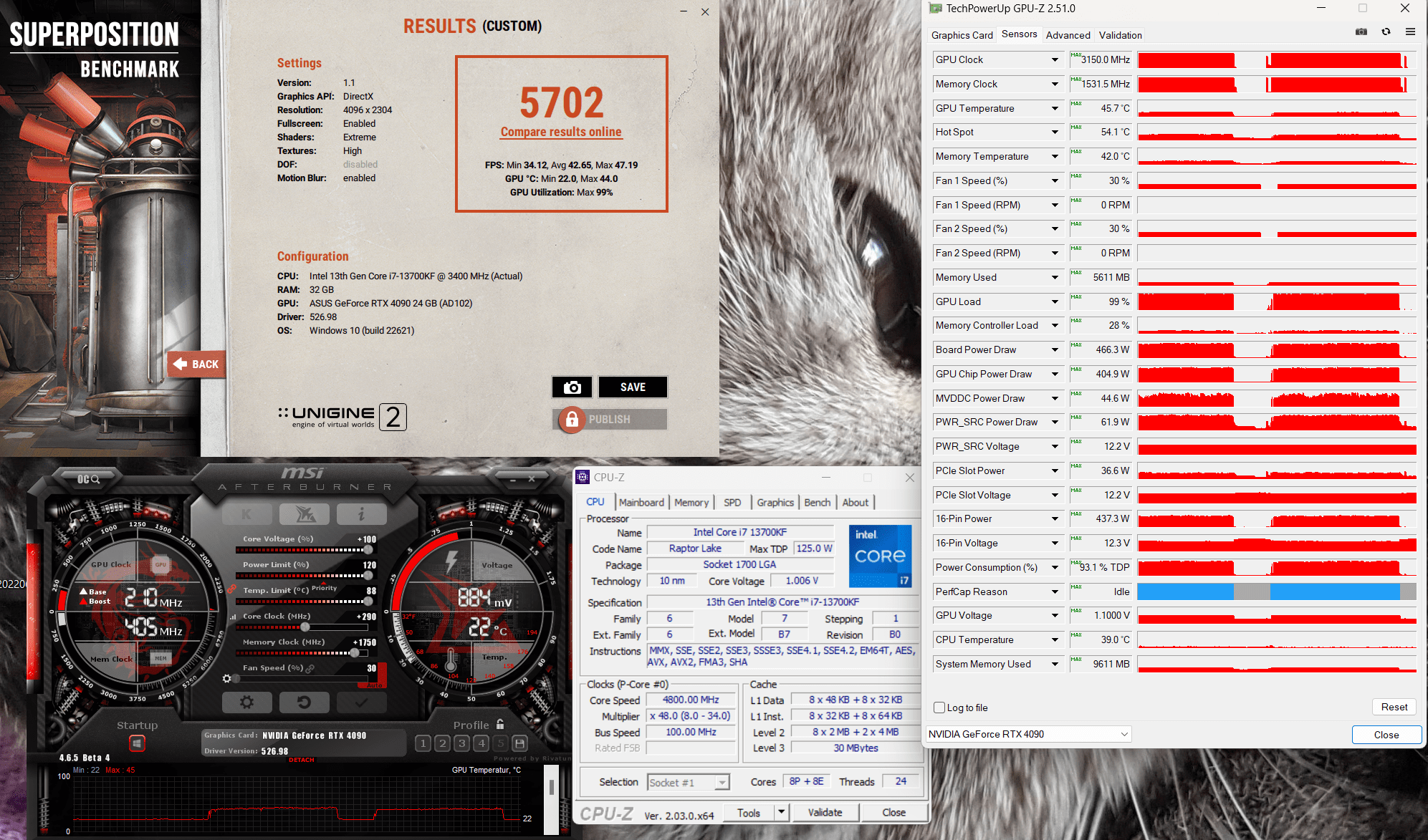Enable the Log to file checkbox
The image size is (1428, 840).
pyautogui.click(x=939, y=708)
